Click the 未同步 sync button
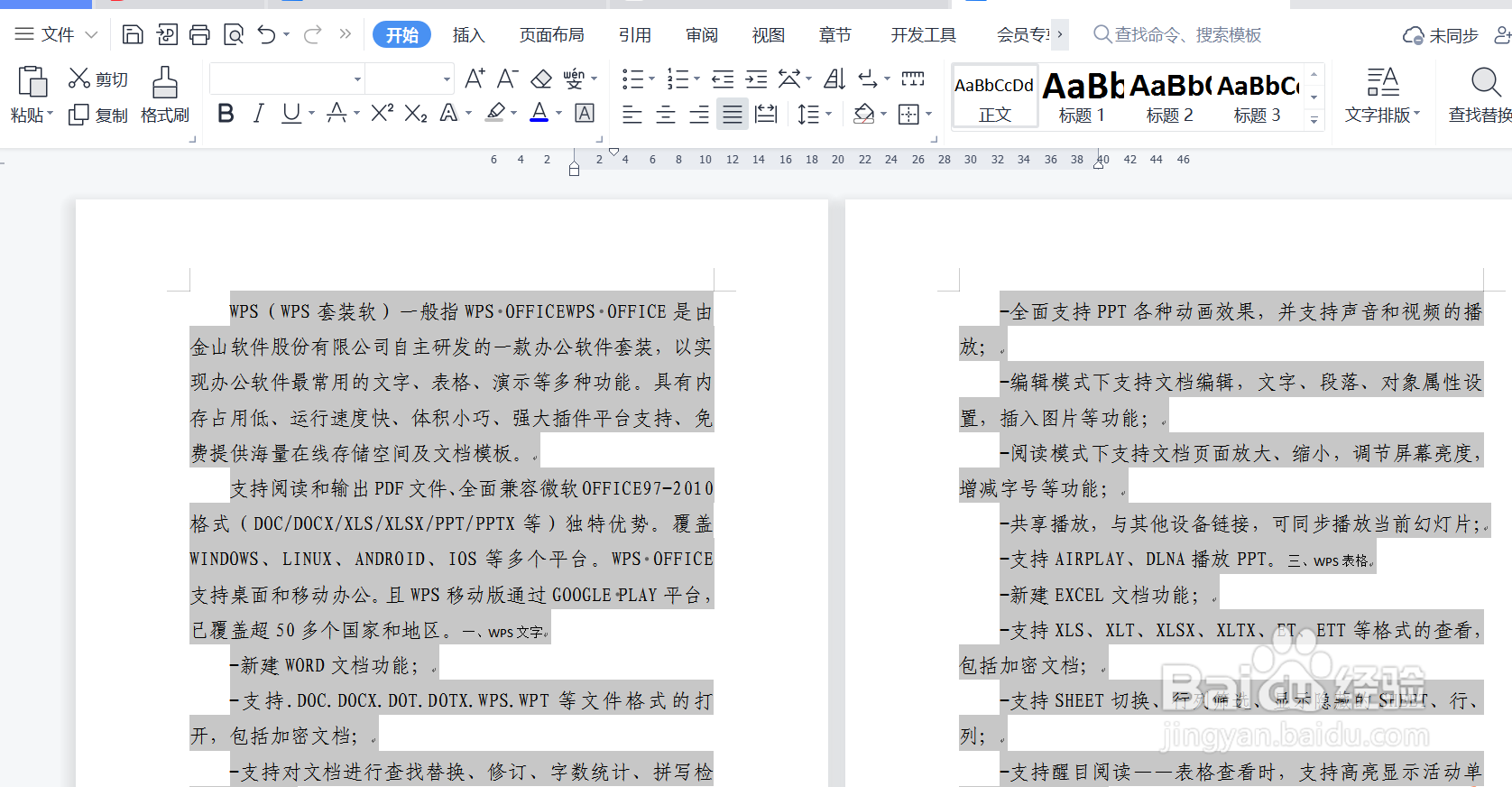Viewport: 1512px width, 787px height. tap(1441, 35)
